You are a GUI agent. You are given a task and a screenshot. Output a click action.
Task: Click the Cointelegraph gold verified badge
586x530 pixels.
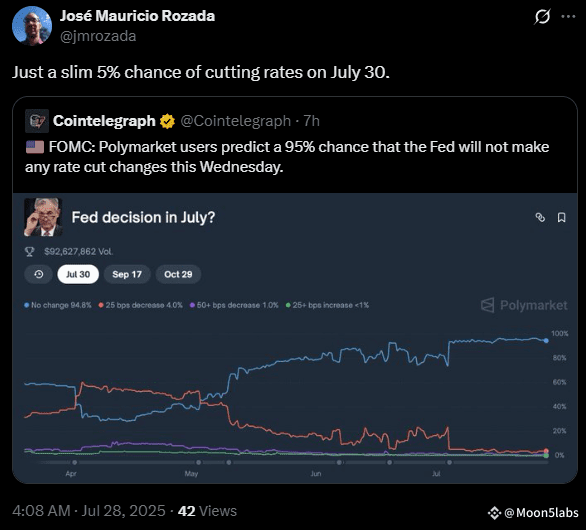coord(167,121)
